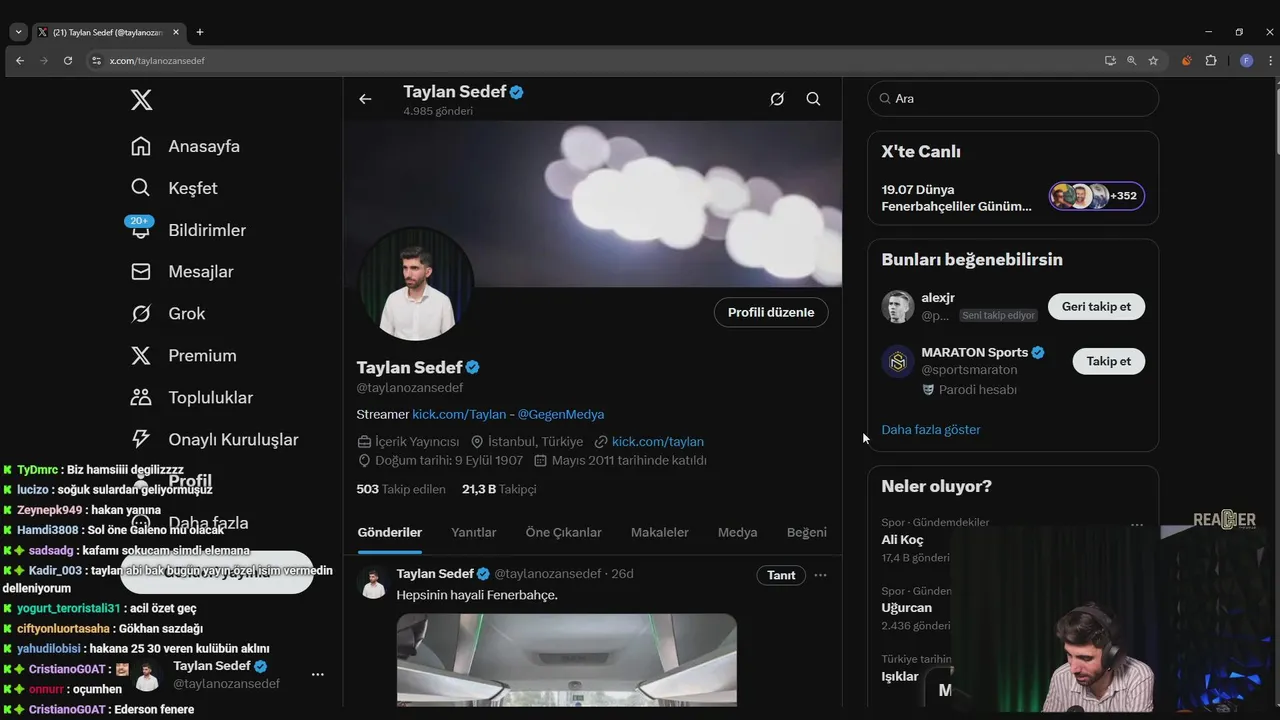Screen dimensions: 1280x720
Task: Open kick.com/taylan website link
Action: point(658,441)
